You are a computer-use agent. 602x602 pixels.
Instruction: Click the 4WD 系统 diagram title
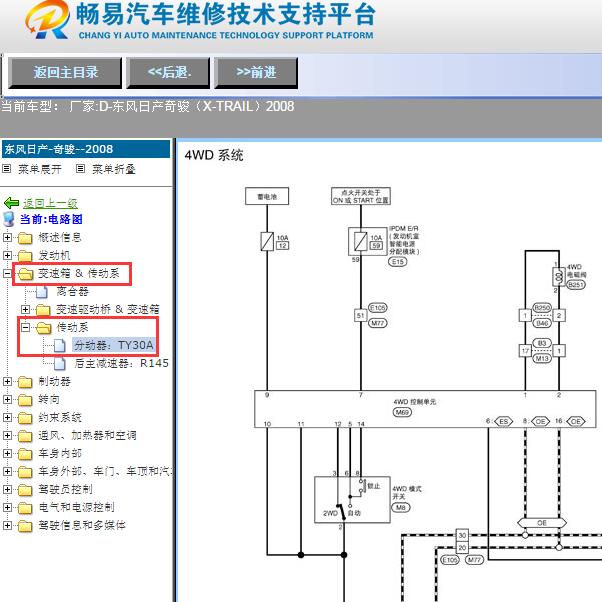click(x=213, y=155)
